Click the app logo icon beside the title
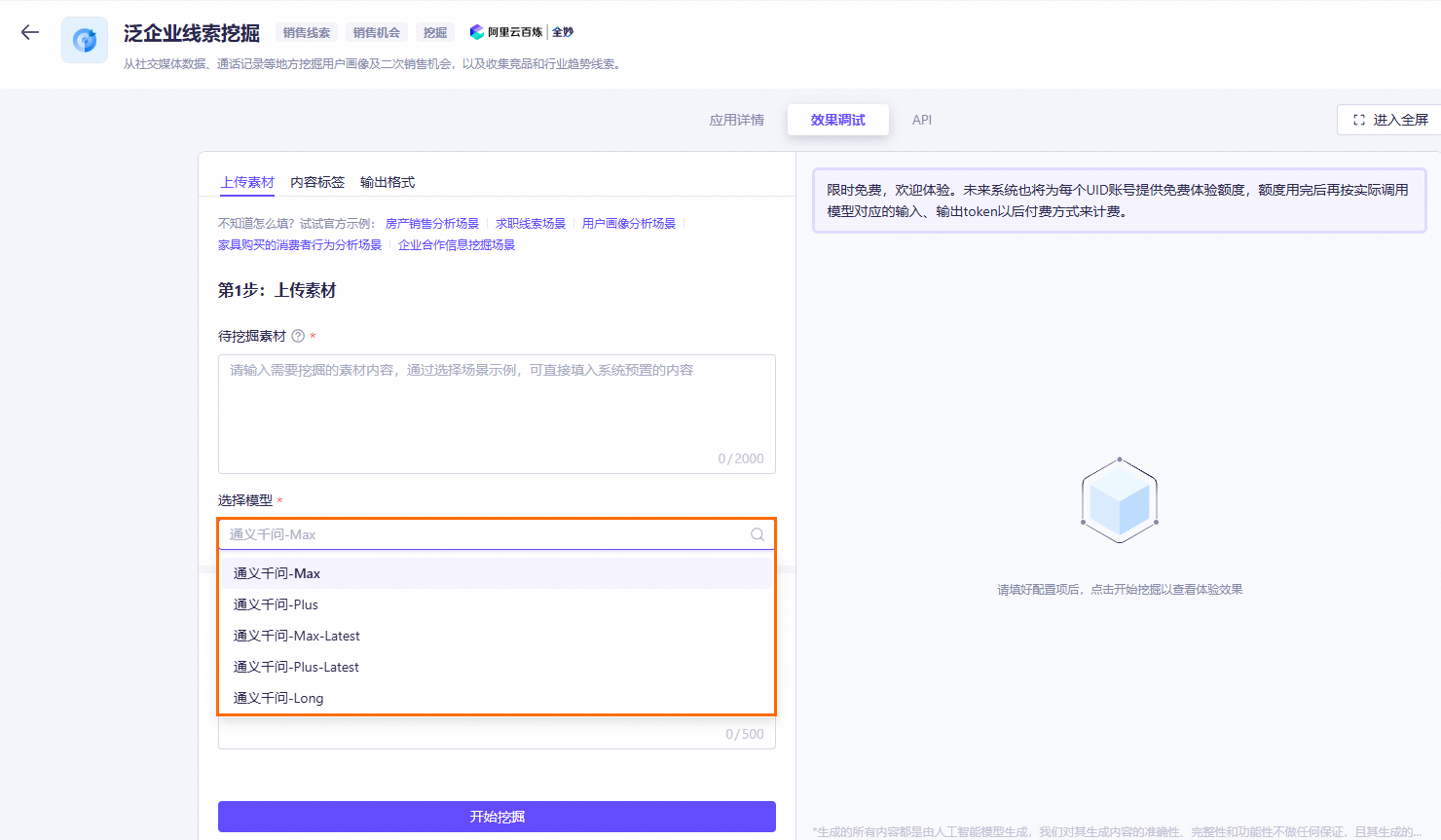1441x840 pixels. pos(85,40)
